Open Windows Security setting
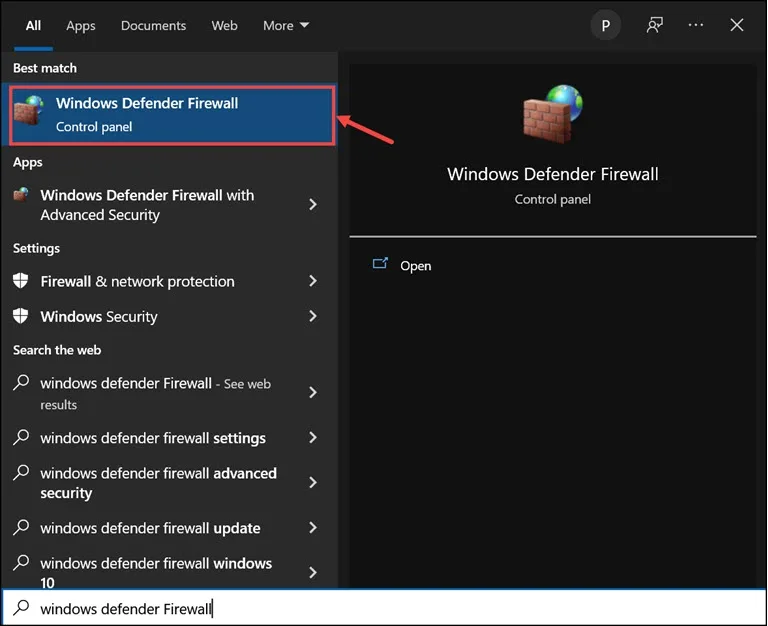The width and height of the screenshot is (768, 626). click(x=168, y=316)
